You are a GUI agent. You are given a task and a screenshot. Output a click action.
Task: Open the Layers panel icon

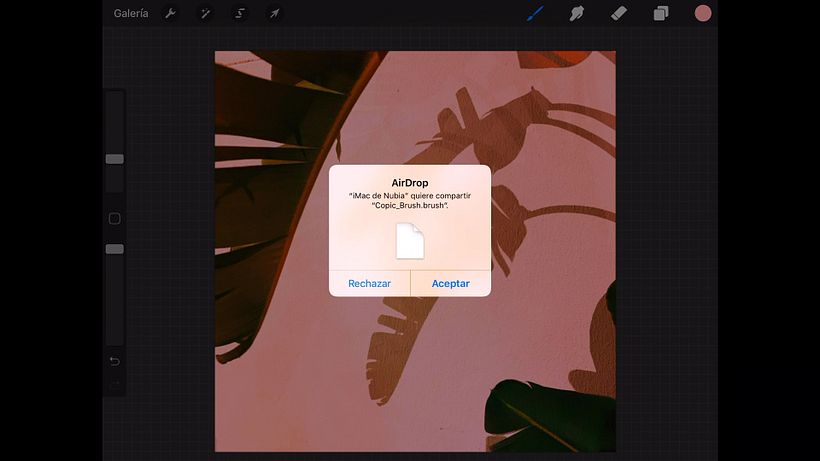tap(661, 14)
